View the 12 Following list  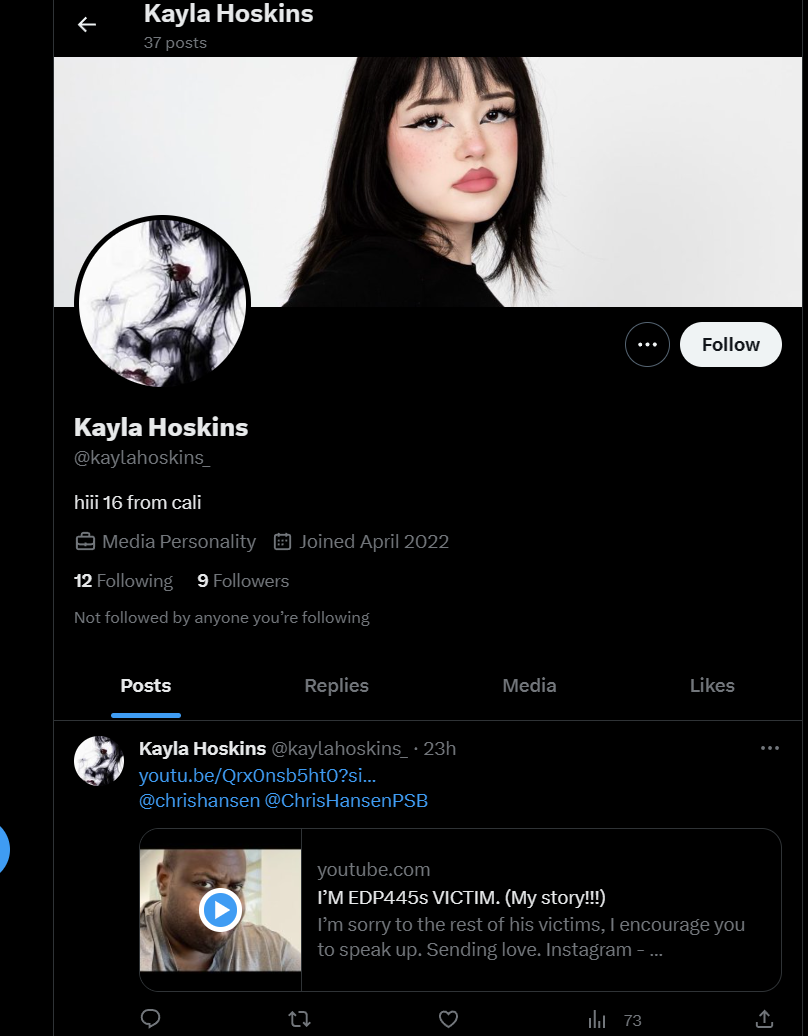pyautogui.click(x=124, y=581)
